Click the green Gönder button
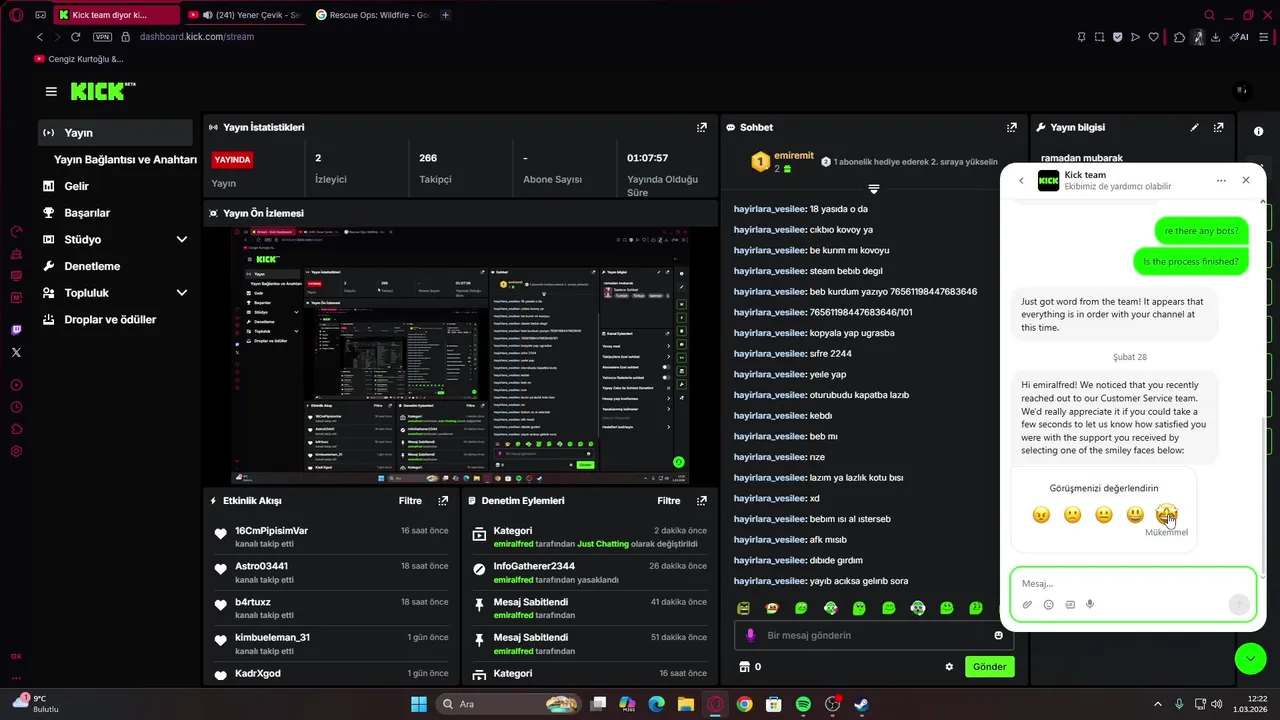This screenshot has width=1280, height=720. click(x=989, y=666)
